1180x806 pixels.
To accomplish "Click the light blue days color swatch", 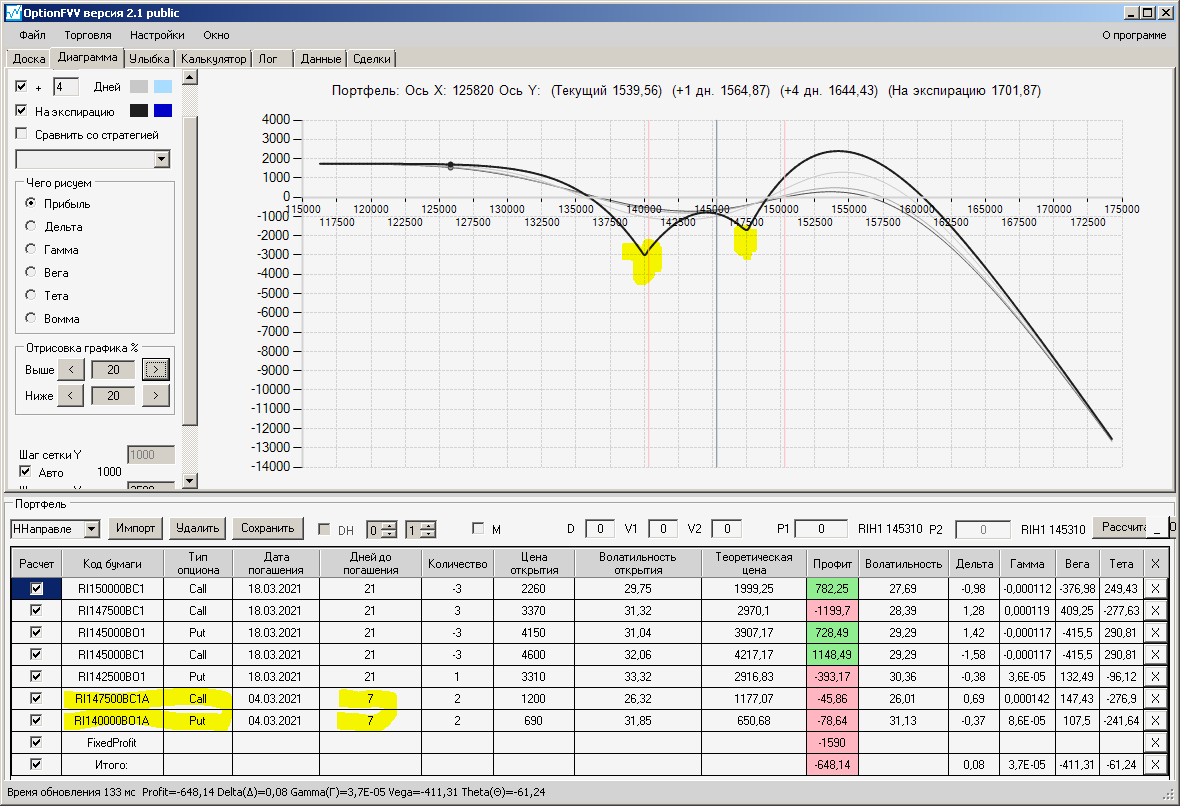I will (163, 87).
